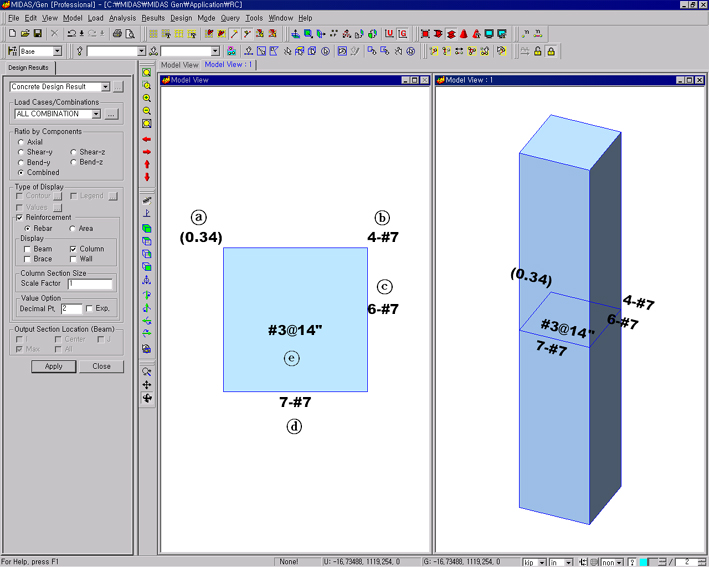Viewport: 709px width, 567px height.
Task: Select the Area radio button
Action: 72,228
